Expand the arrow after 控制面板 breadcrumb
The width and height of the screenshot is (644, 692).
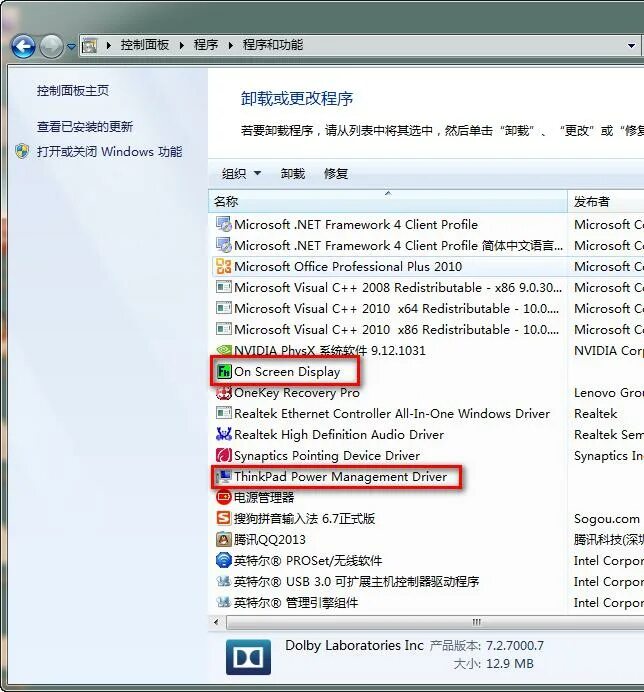pyautogui.click(x=181, y=45)
